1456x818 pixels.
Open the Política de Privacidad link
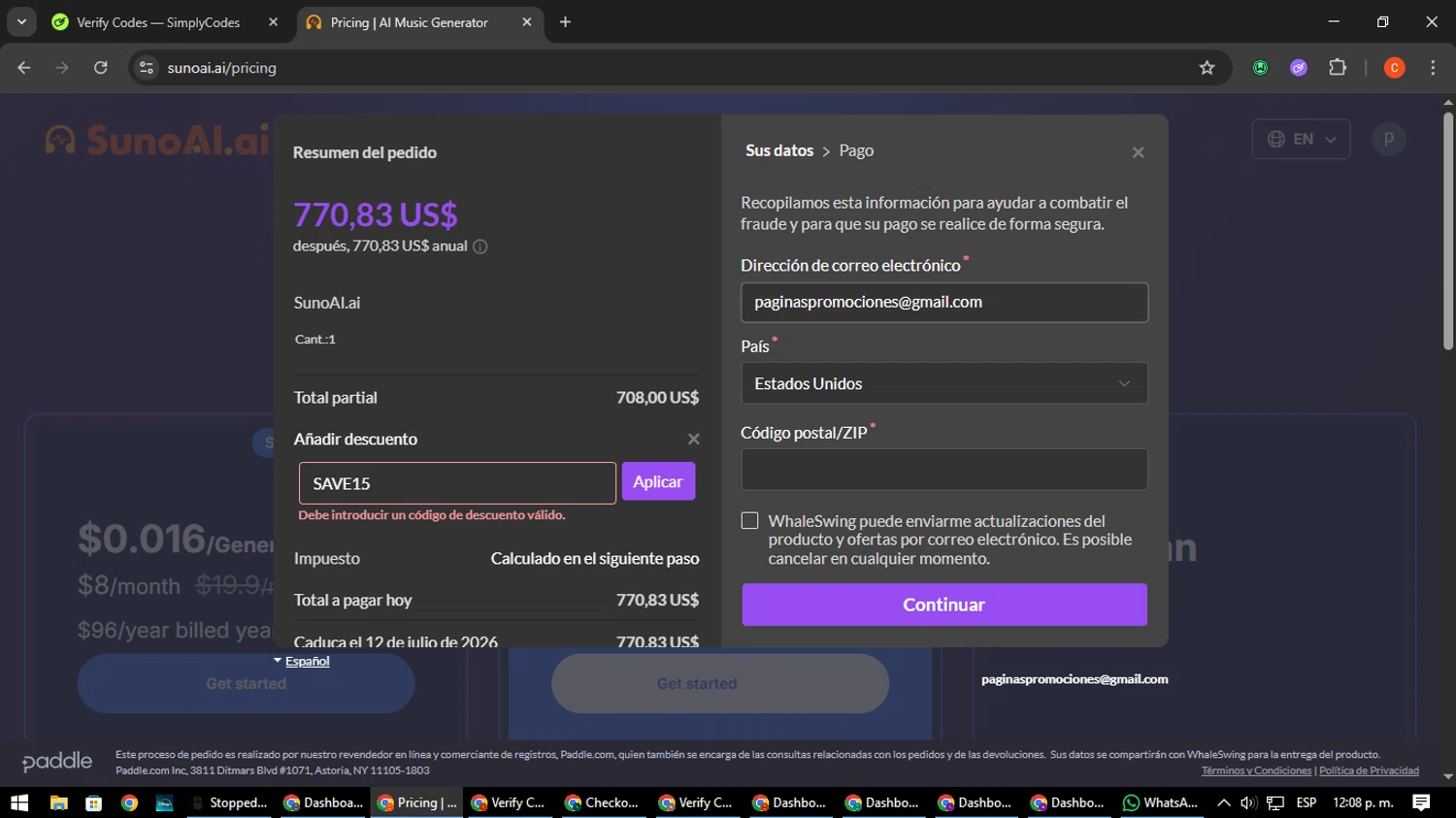click(x=1369, y=770)
